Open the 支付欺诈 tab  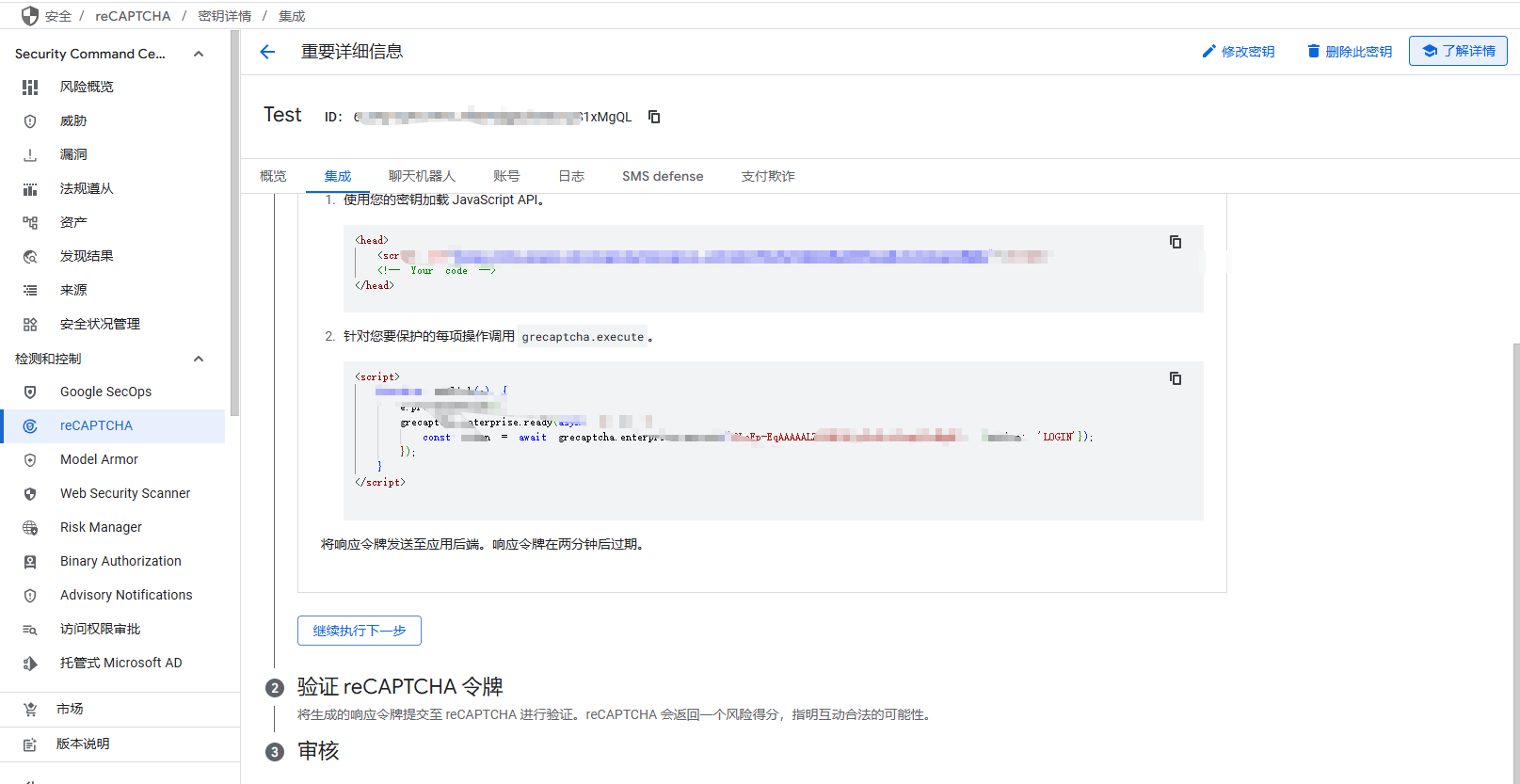768,176
